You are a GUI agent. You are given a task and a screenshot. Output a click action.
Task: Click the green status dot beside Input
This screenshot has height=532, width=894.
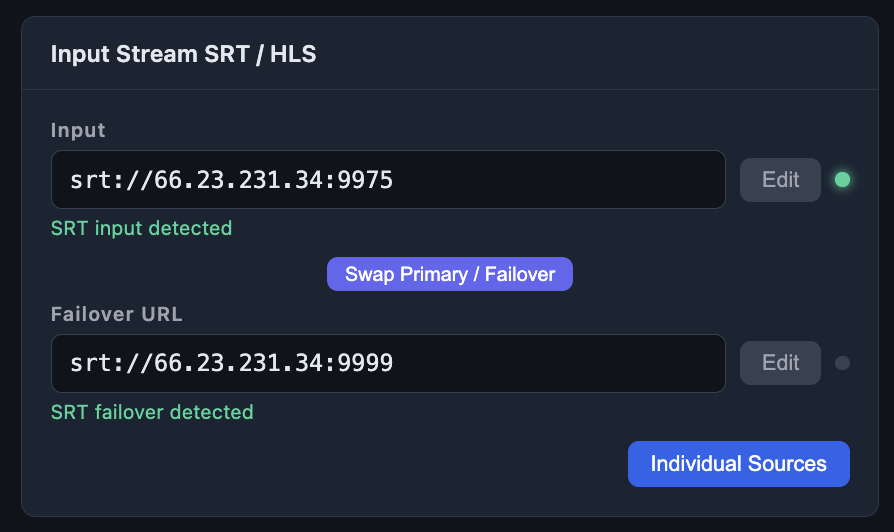point(842,180)
